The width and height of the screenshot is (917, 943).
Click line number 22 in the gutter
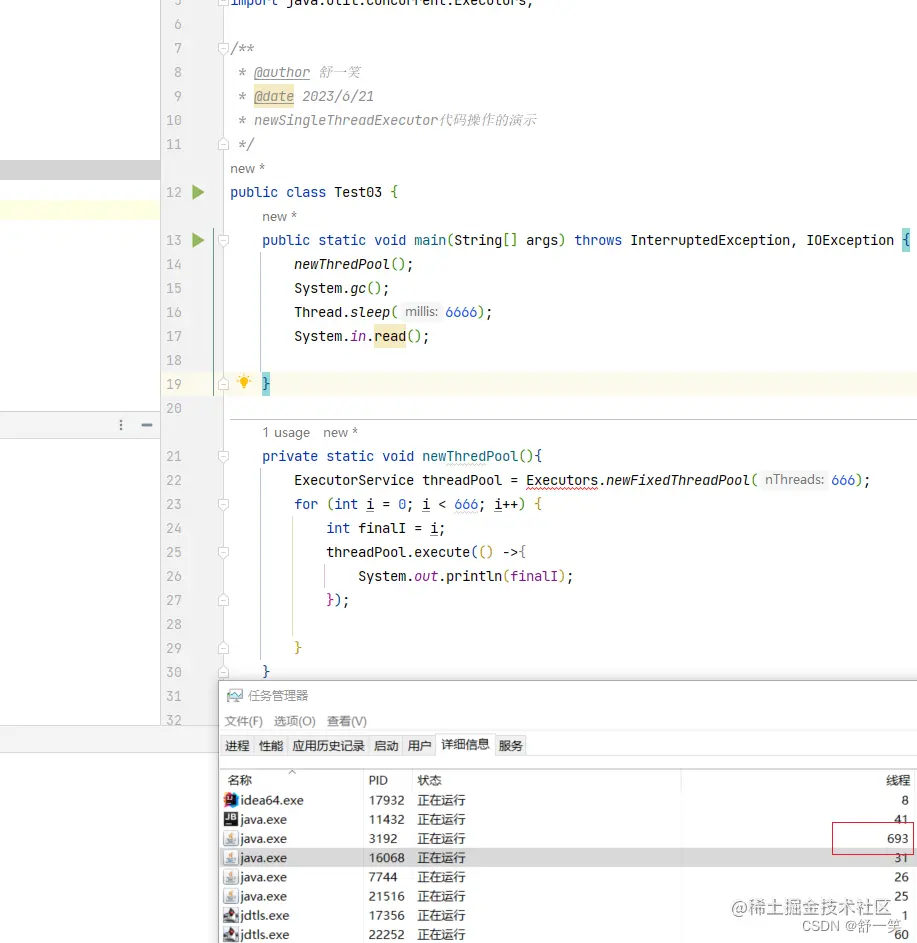pos(174,481)
